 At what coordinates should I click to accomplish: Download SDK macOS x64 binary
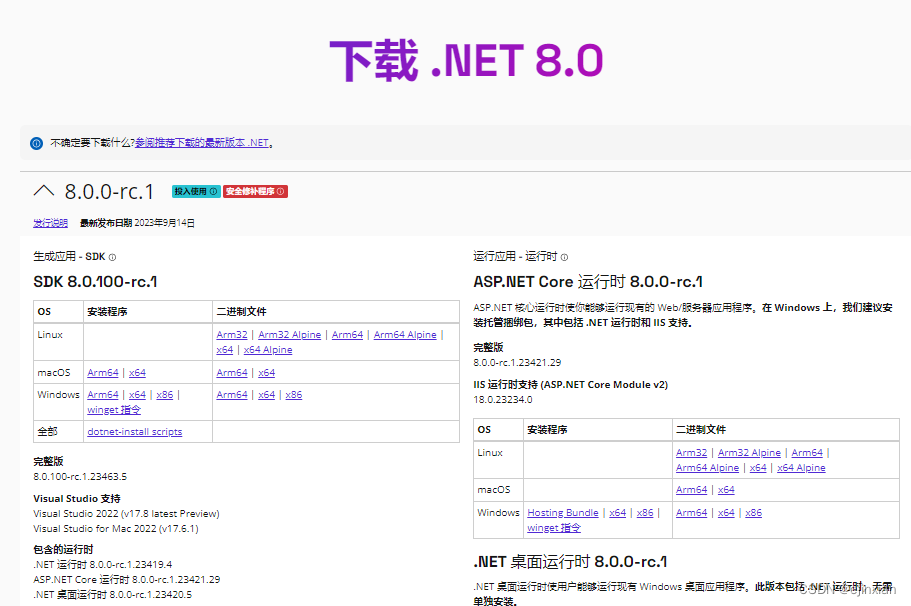click(x=267, y=372)
